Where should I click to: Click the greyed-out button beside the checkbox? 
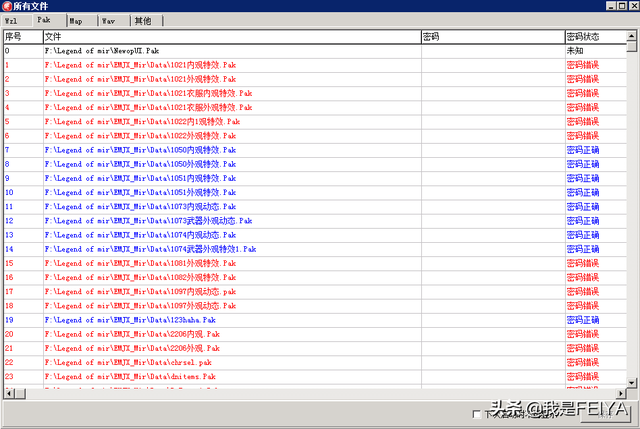tap(606, 415)
